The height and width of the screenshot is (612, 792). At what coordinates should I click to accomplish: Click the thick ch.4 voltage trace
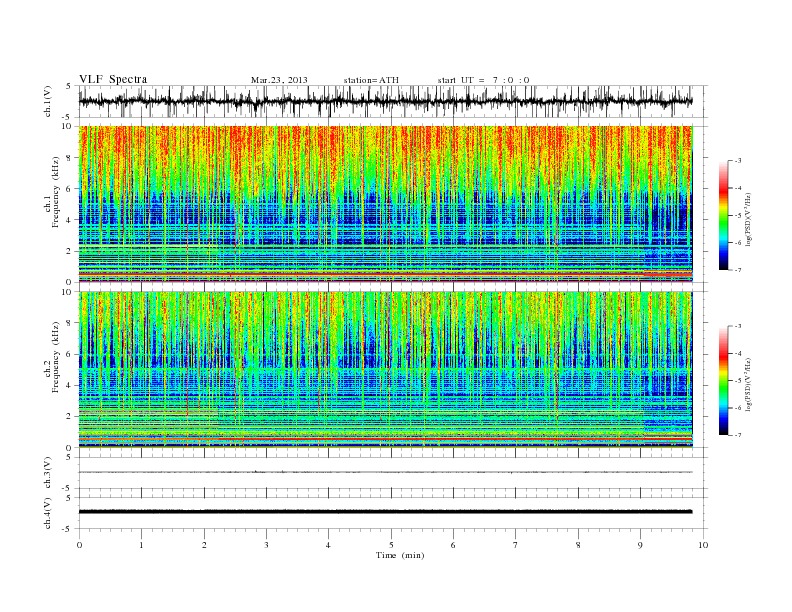click(x=385, y=512)
